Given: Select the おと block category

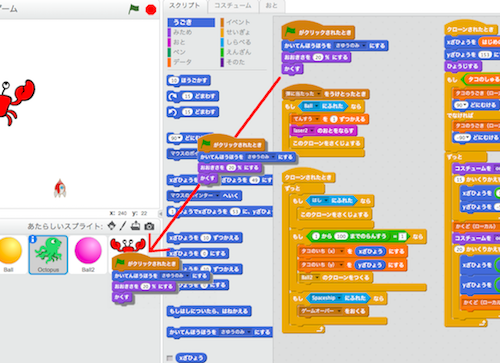Looking at the screenshot, I should (x=179, y=42).
